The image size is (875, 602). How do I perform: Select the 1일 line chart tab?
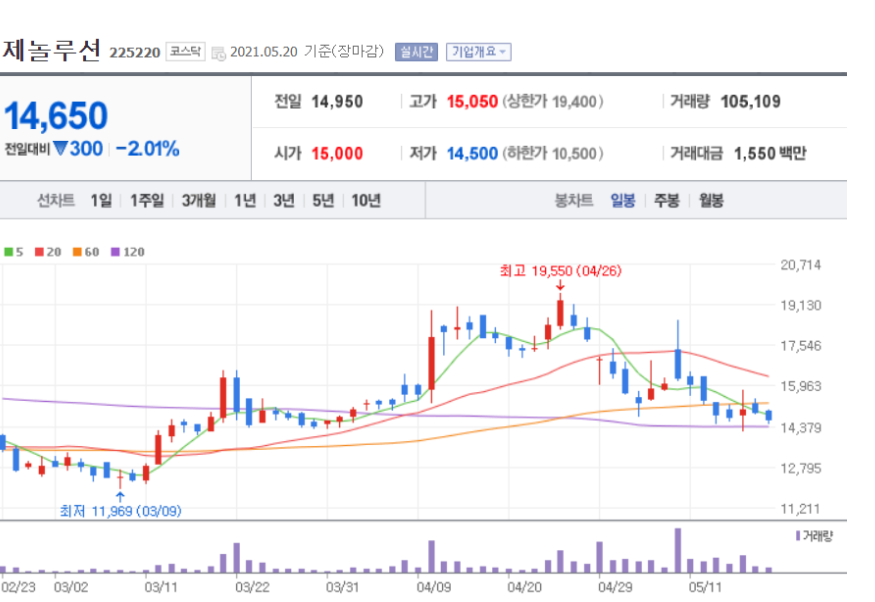(101, 200)
